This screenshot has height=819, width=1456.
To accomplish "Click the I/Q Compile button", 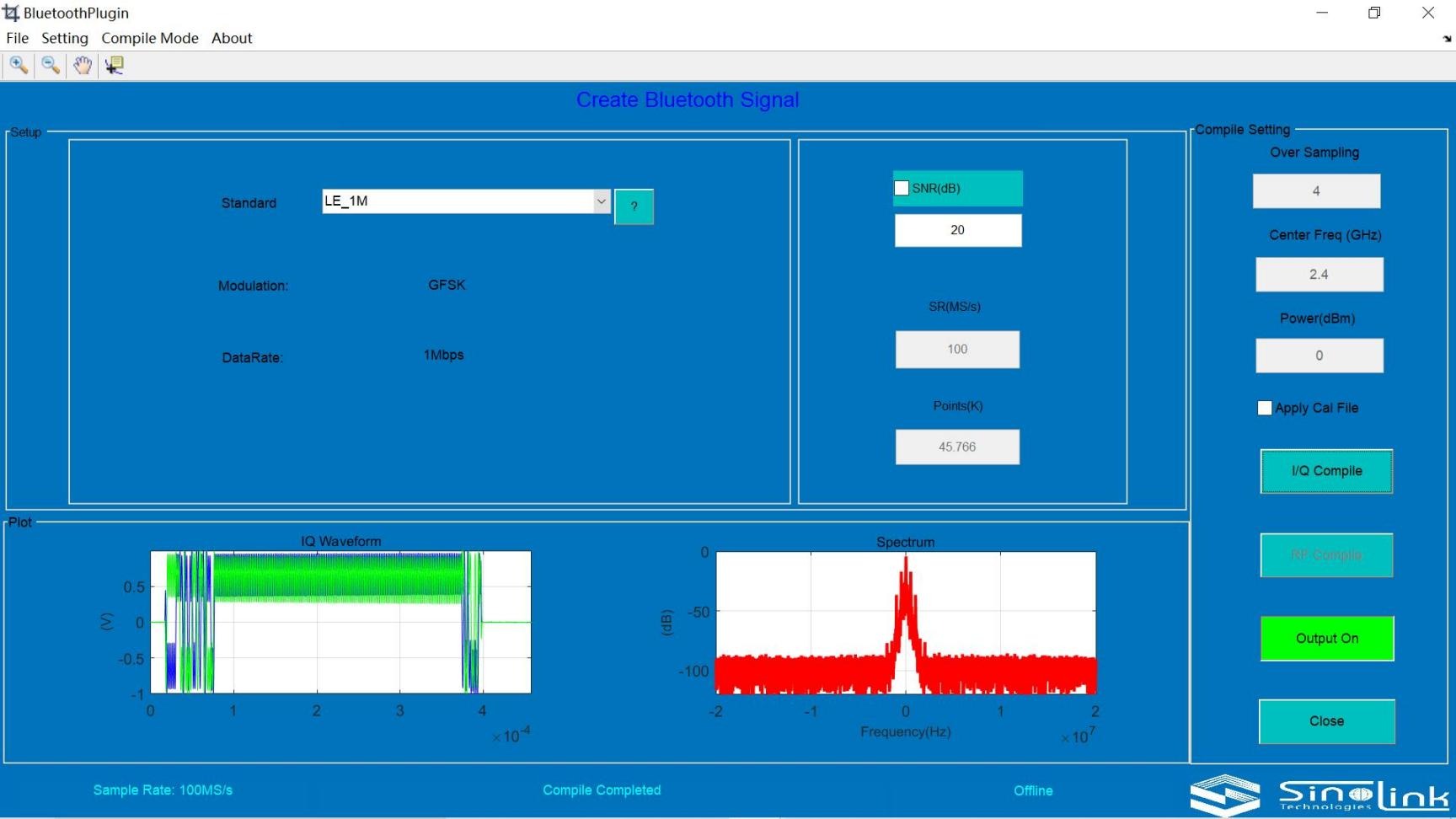I will [1326, 471].
